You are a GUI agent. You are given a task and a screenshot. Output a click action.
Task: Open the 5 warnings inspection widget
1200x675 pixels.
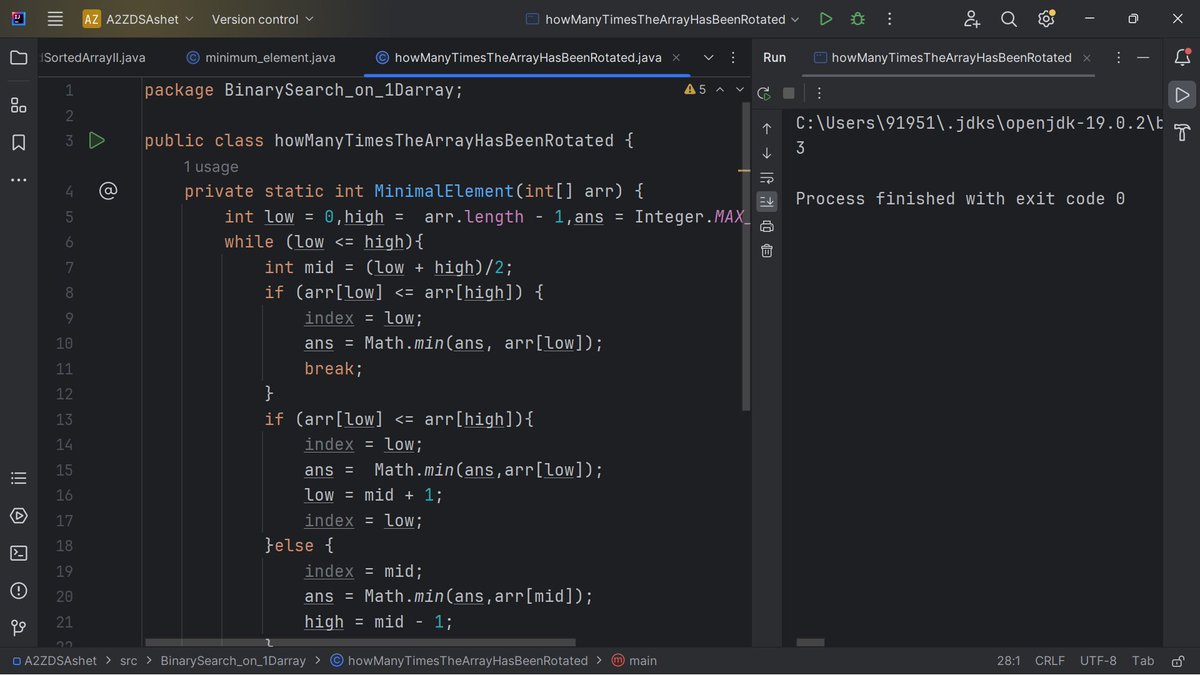pyautogui.click(x=695, y=89)
